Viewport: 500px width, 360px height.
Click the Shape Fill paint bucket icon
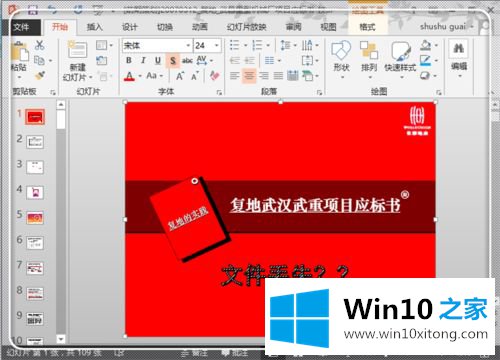[425, 45]
